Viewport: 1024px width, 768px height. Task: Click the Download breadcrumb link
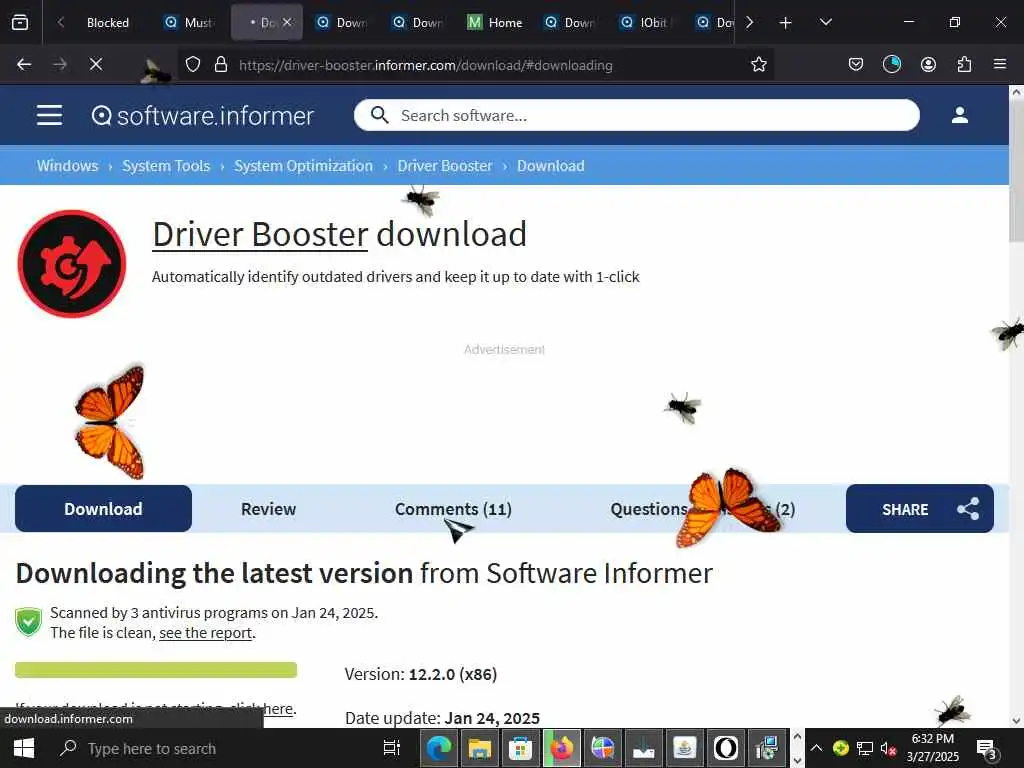click(551, 166)
